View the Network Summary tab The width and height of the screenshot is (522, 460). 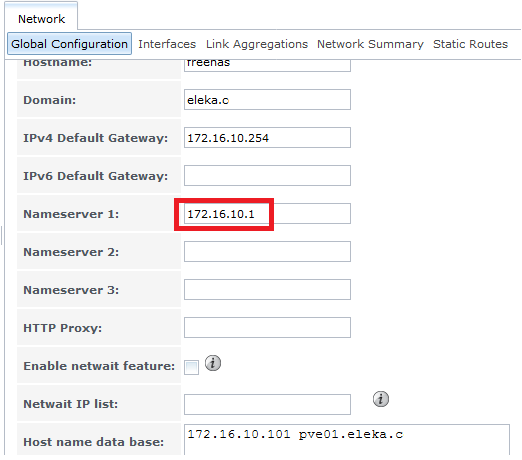(370, 44)
